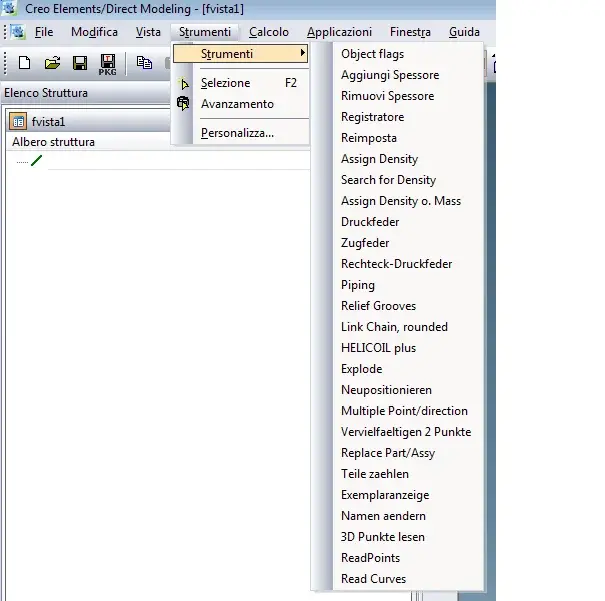The image size is (605, 601).
Task: Open the Calcolo menu
Action: click(269, 32)
